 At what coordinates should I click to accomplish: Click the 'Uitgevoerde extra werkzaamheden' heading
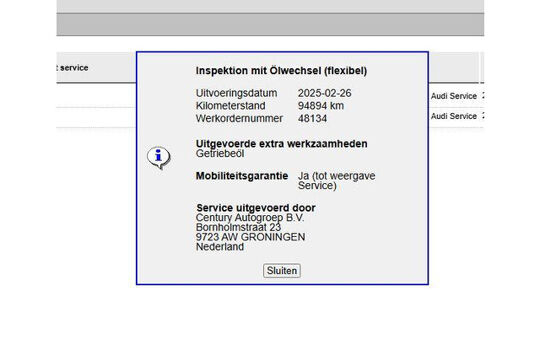point(281,144)
